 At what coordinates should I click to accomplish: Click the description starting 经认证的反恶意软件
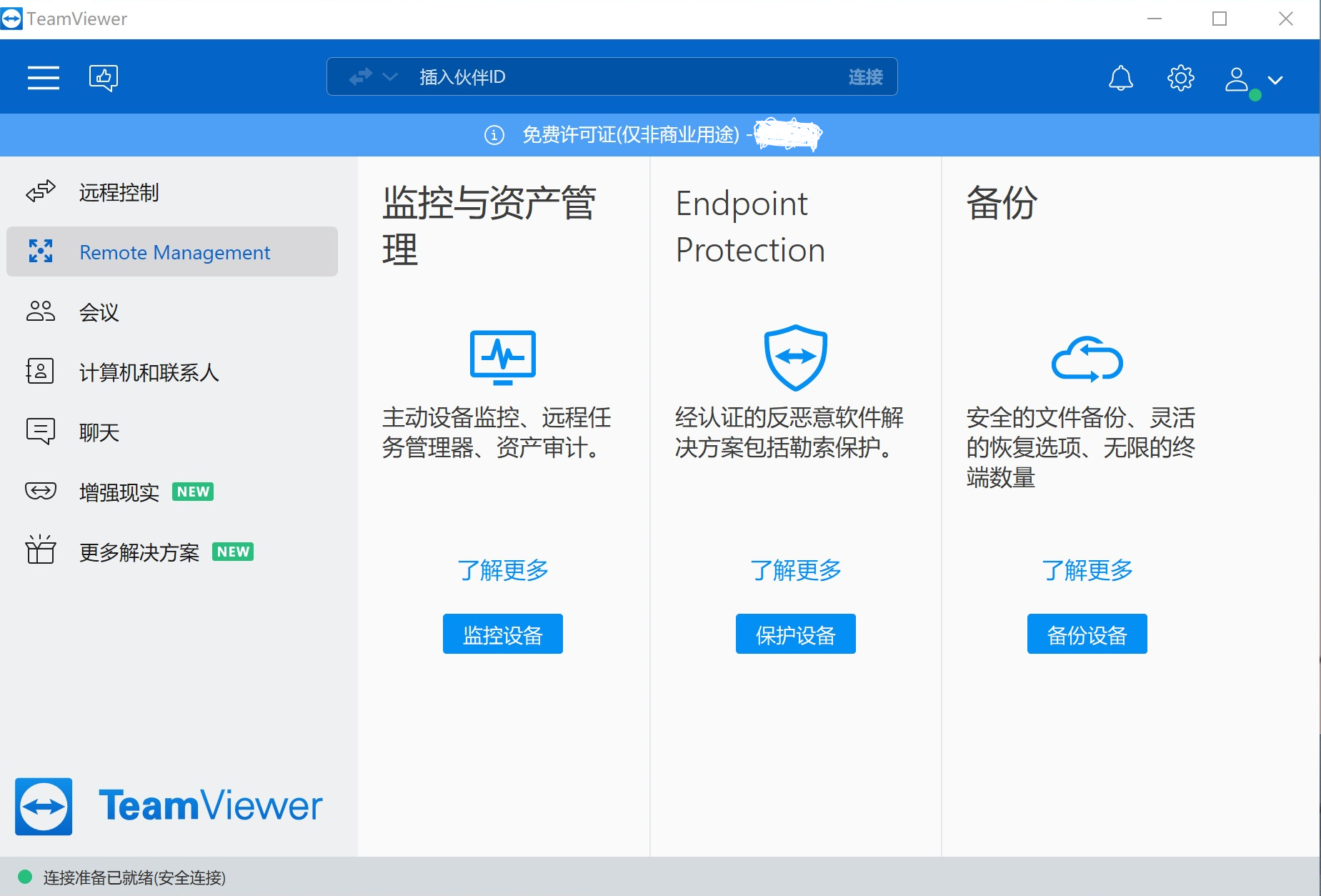click(x=789, y=432)
